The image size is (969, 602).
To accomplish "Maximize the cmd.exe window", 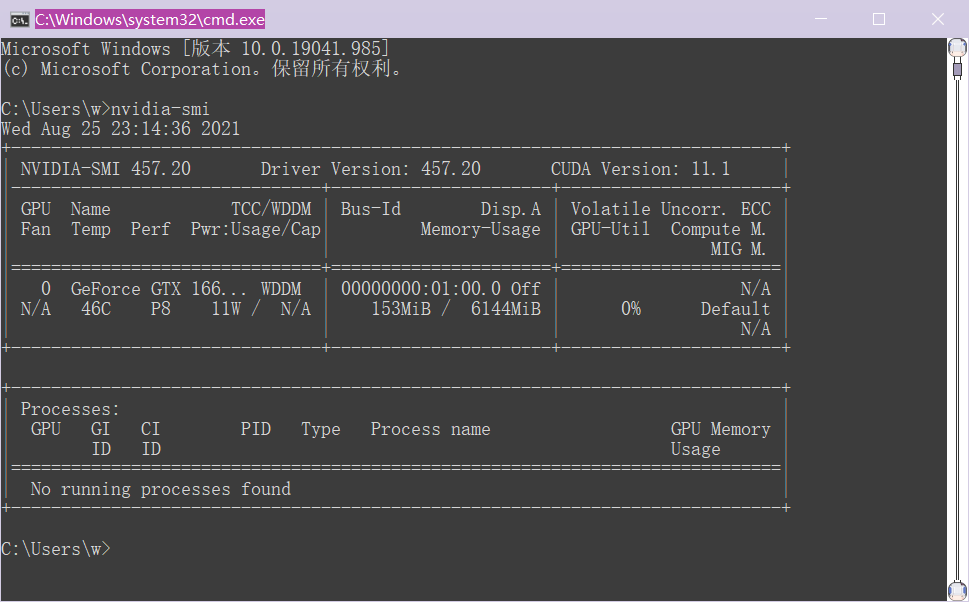I will tap(879, 19).
